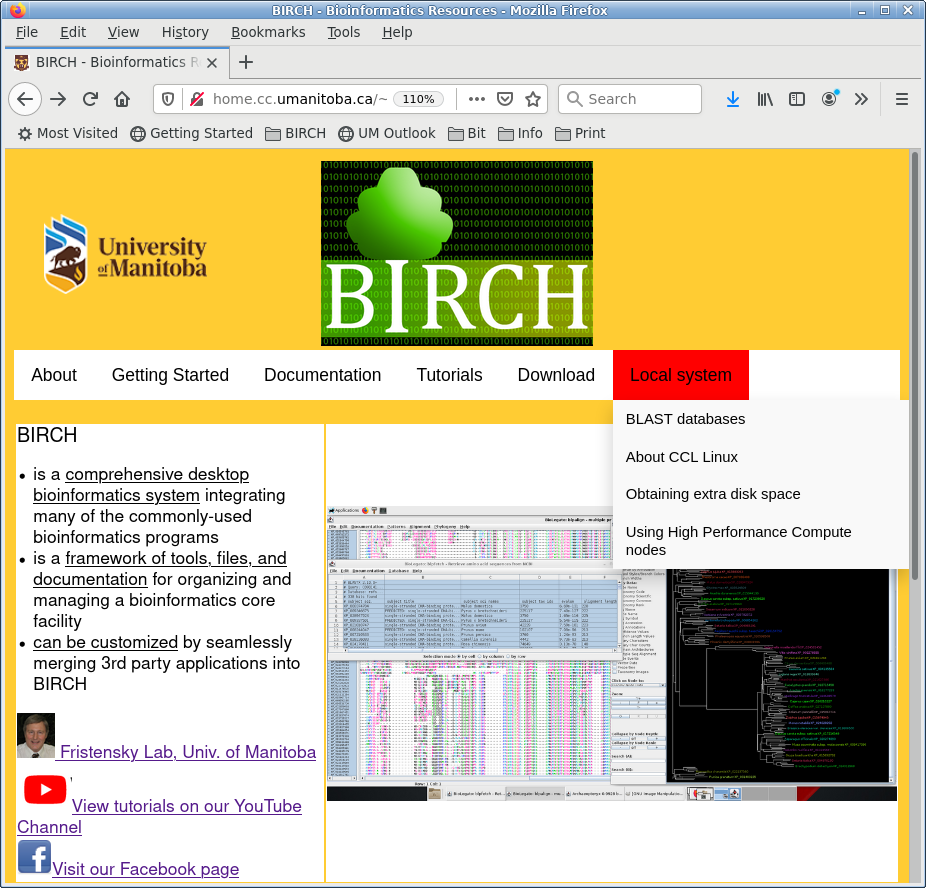Expand the Print bookmarks folder
The height and width of the screenshot is (888, 926).
580,133
